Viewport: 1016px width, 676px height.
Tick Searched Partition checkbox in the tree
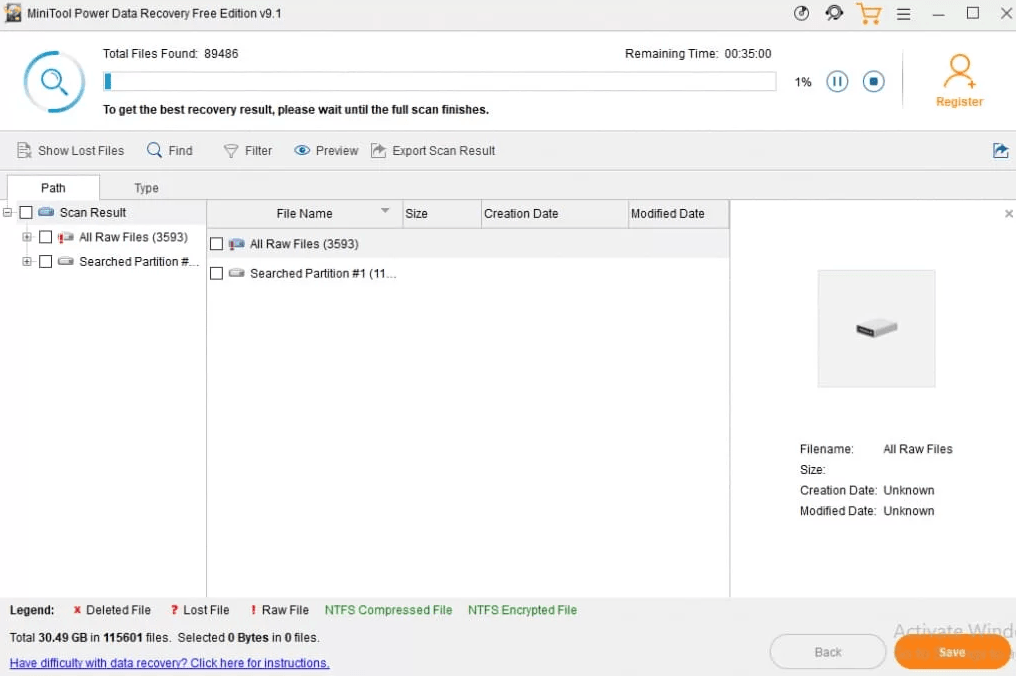point(45,262)
